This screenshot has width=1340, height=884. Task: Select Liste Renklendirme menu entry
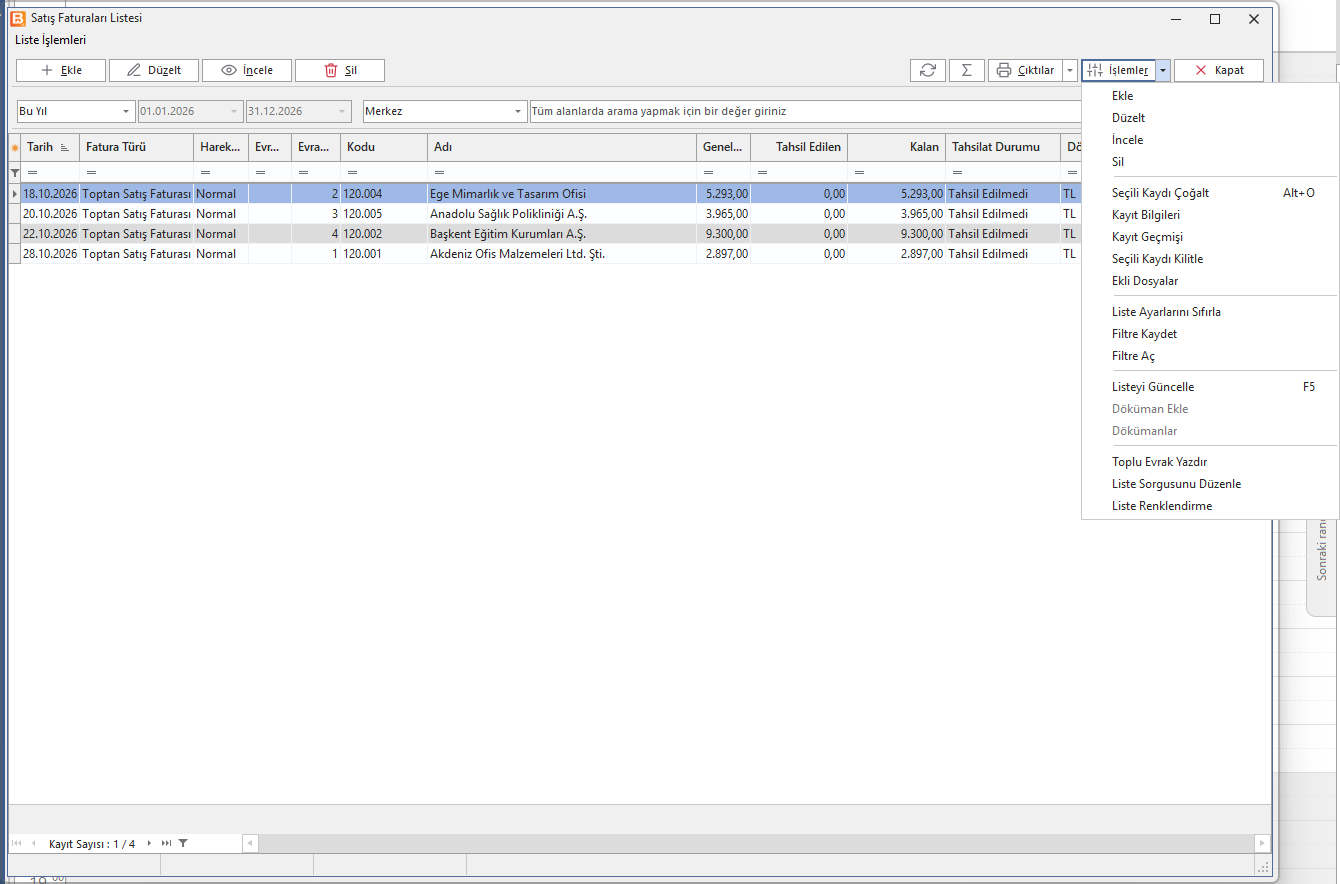(1162, 506)
